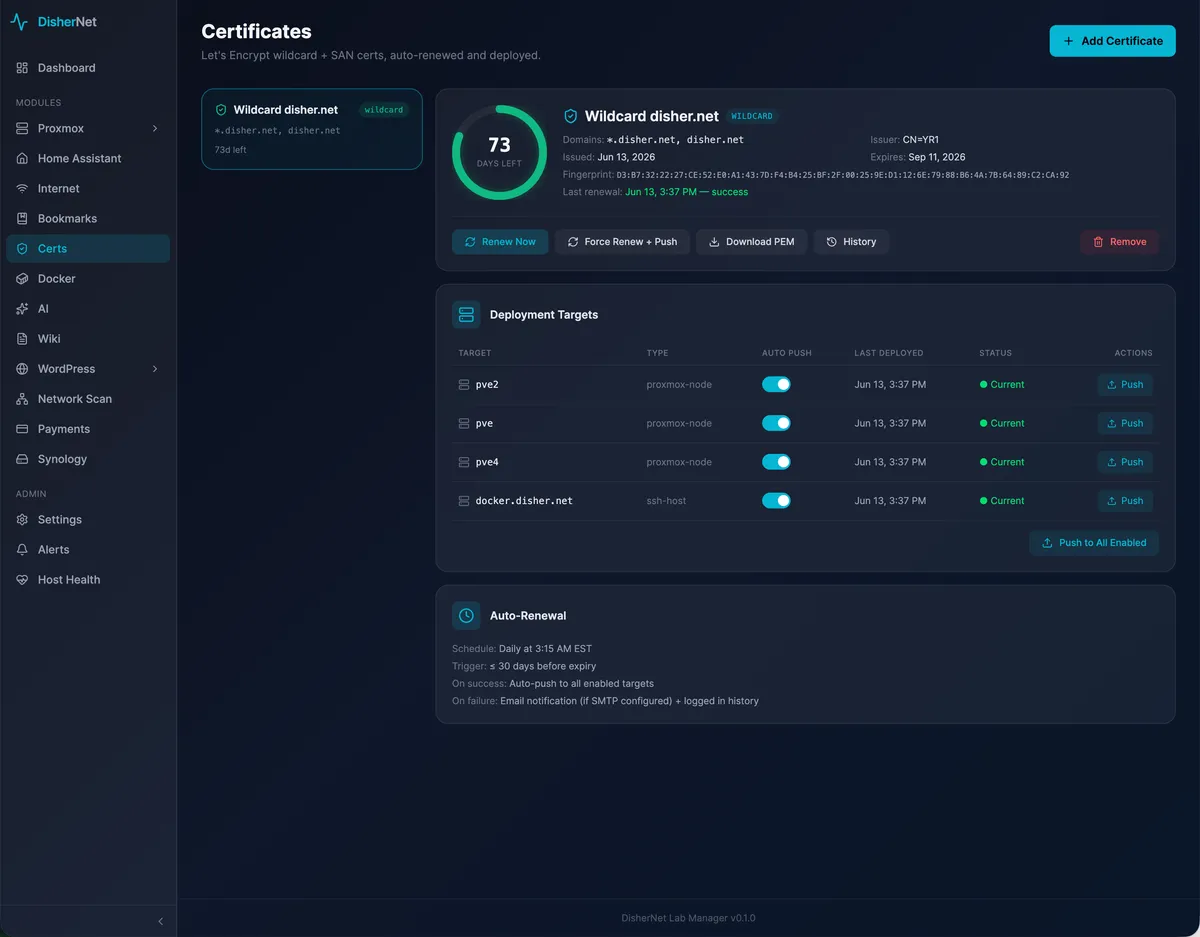Click the Settings gear icon
This screenshot has height=937, width=1200.
[x=22, y=519]
